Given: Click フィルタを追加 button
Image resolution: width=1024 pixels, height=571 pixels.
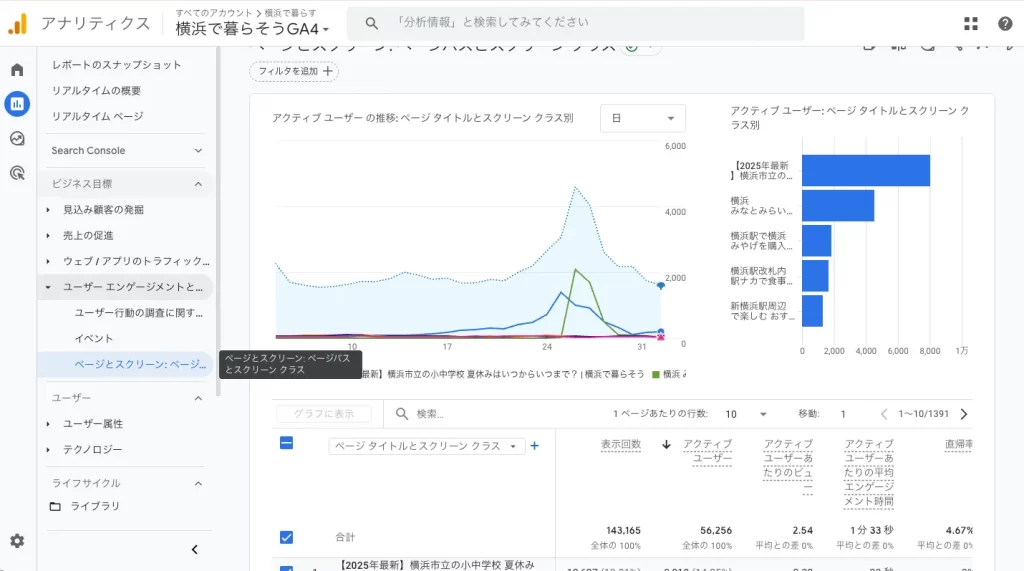Looking at the screenshot, I should [x=294, y=71].
